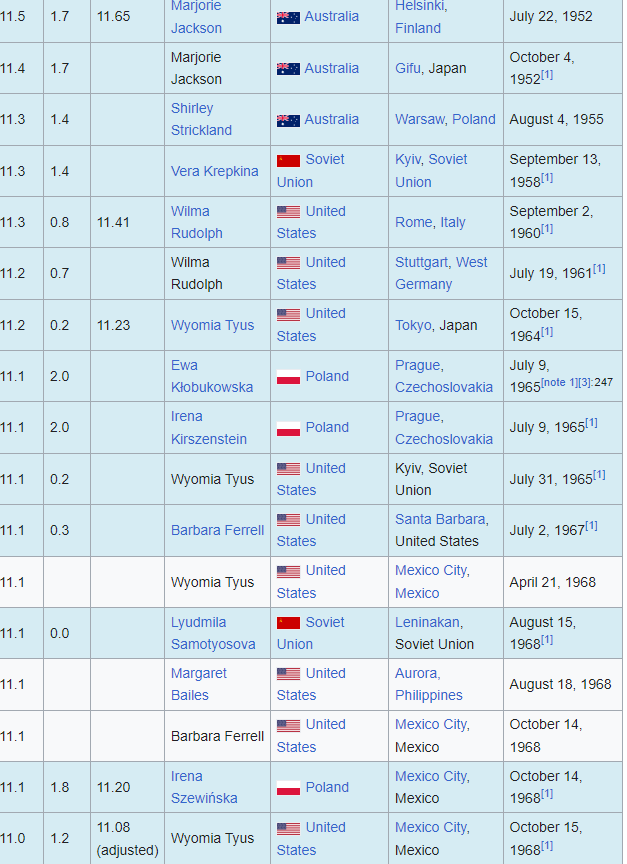Open Marjorie Jackson link in Helsinki row
The image size is (627, 864).
click(x=196, y=17)
